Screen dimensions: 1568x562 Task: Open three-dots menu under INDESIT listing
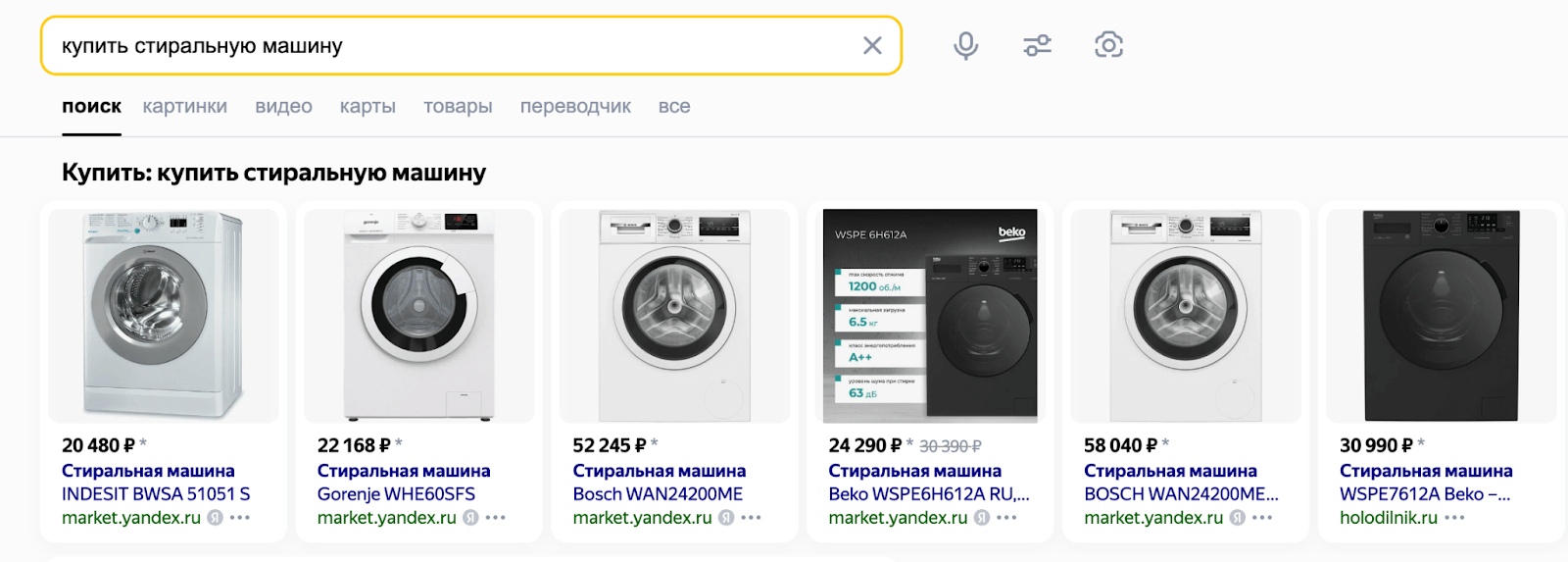[240, 518]
